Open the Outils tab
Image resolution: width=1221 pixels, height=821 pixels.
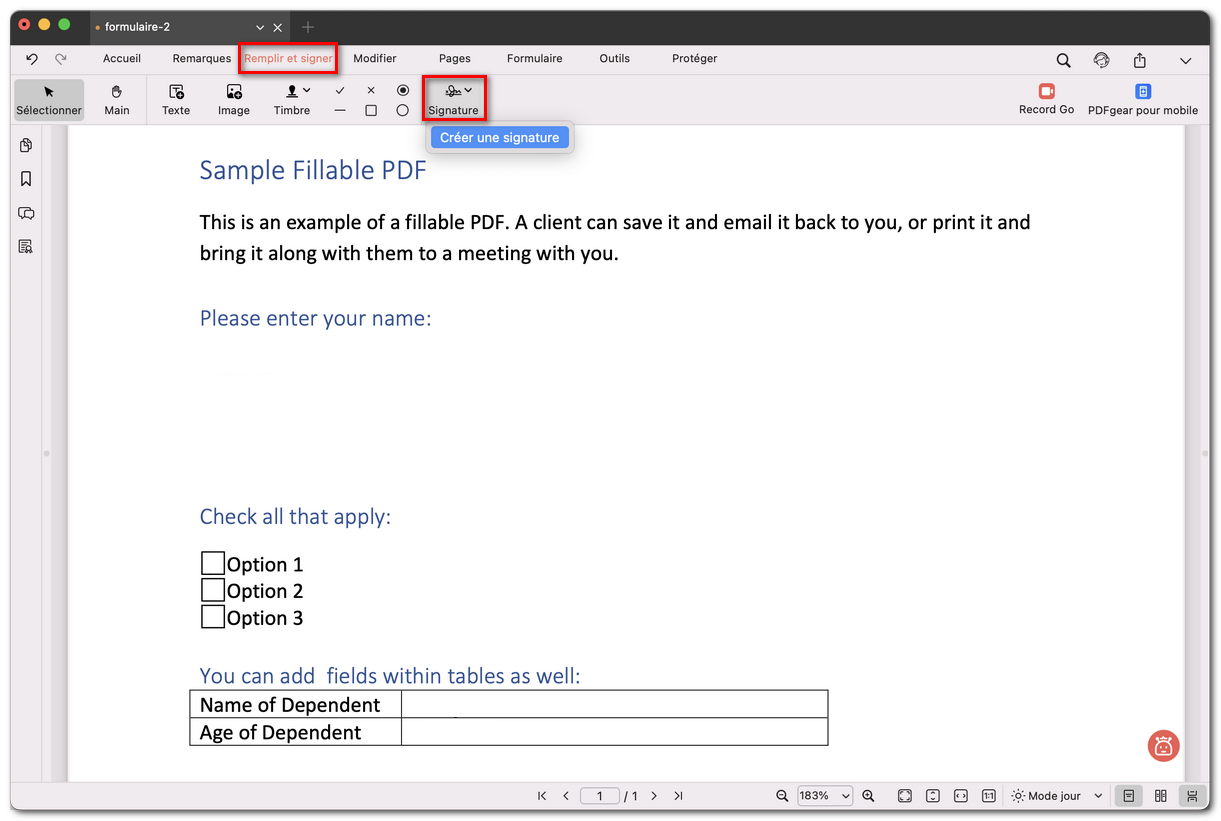(x=615, y=59)
